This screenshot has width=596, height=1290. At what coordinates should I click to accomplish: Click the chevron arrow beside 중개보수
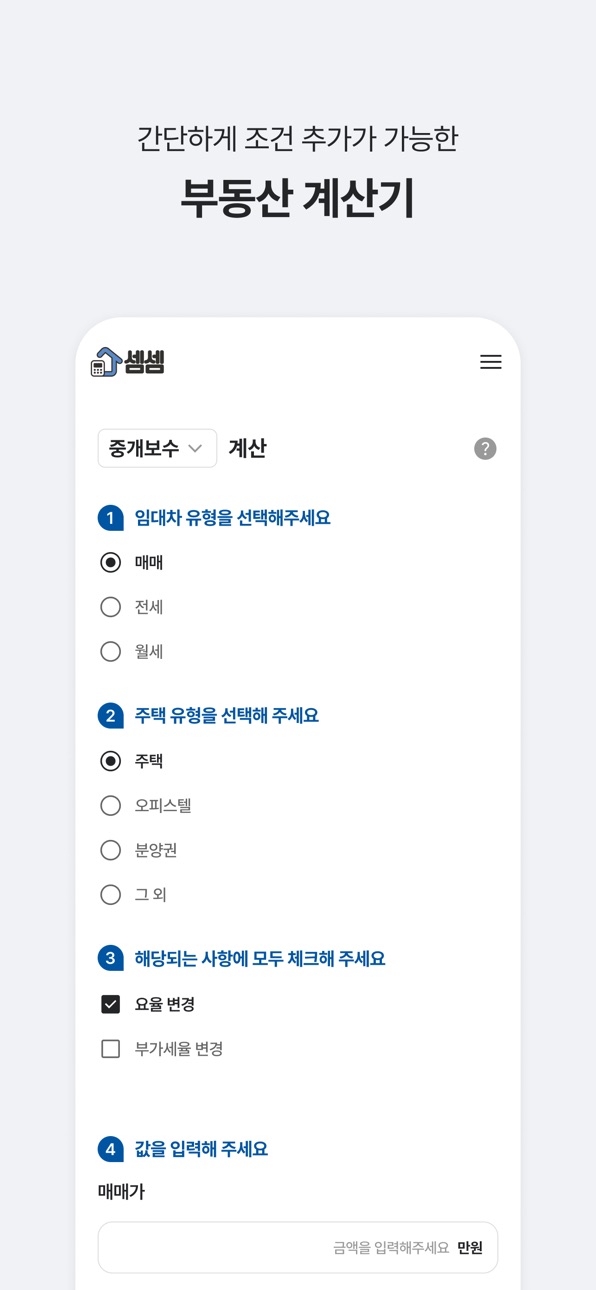coord(195,449)
